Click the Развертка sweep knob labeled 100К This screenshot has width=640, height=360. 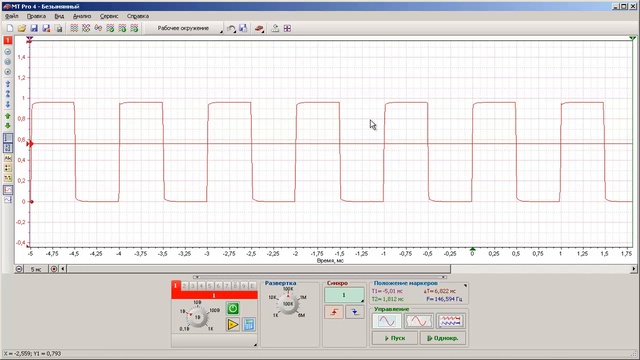coord(288,304)
